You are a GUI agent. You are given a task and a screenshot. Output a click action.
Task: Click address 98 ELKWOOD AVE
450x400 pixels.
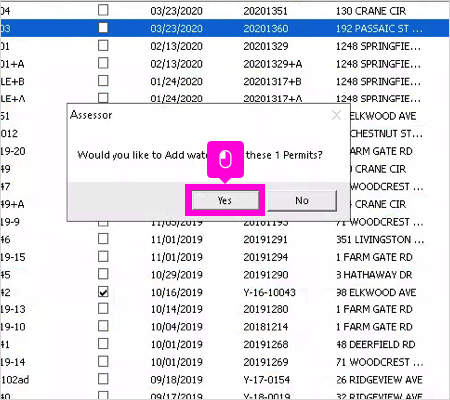(376, 292)
